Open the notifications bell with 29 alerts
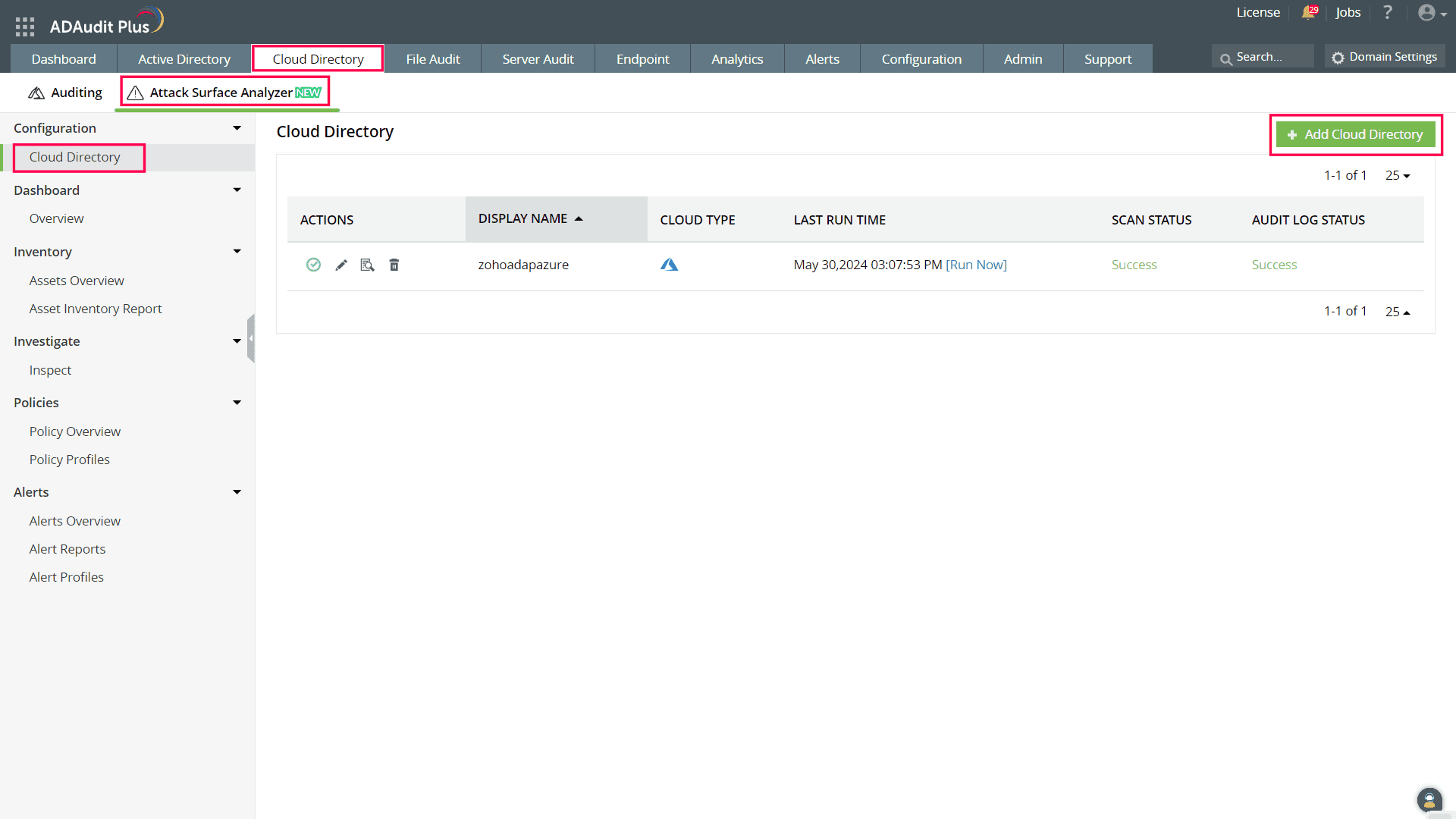Viewport: 1456px width, 819px height. (x=1310, y=13)
